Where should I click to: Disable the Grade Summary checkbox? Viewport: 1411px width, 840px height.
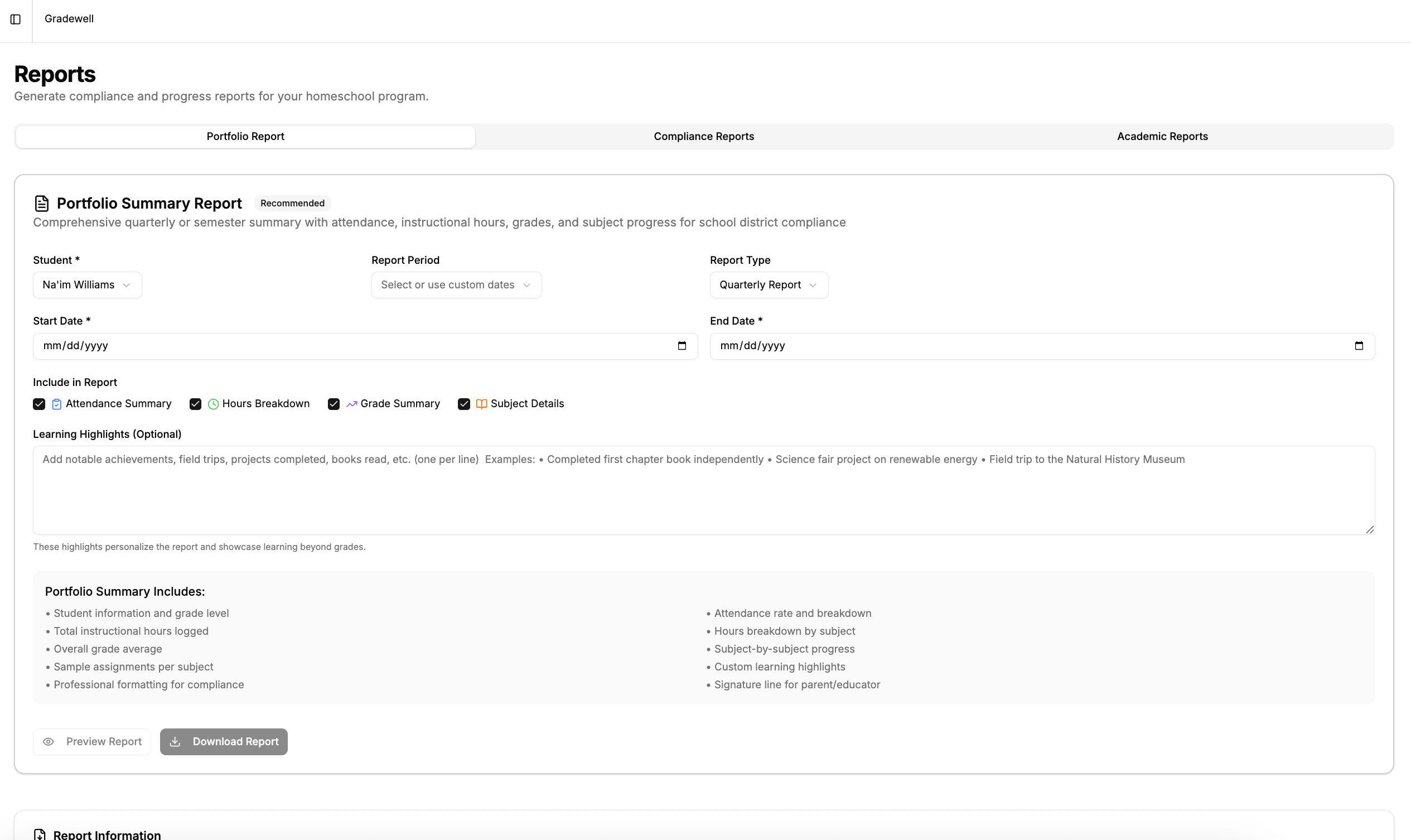[x=334, y=404]
